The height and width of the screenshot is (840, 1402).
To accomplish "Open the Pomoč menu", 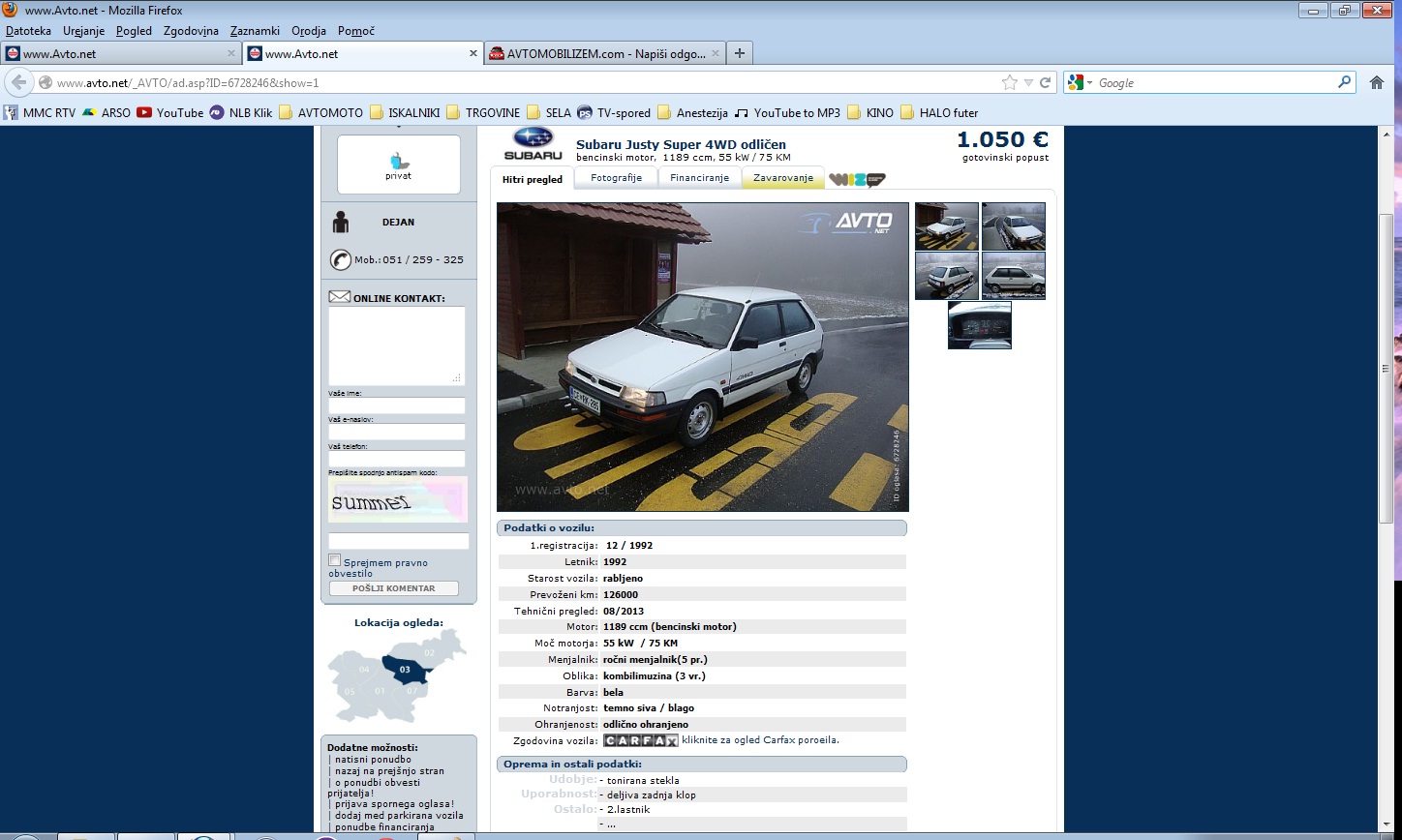I will (356, 31).
